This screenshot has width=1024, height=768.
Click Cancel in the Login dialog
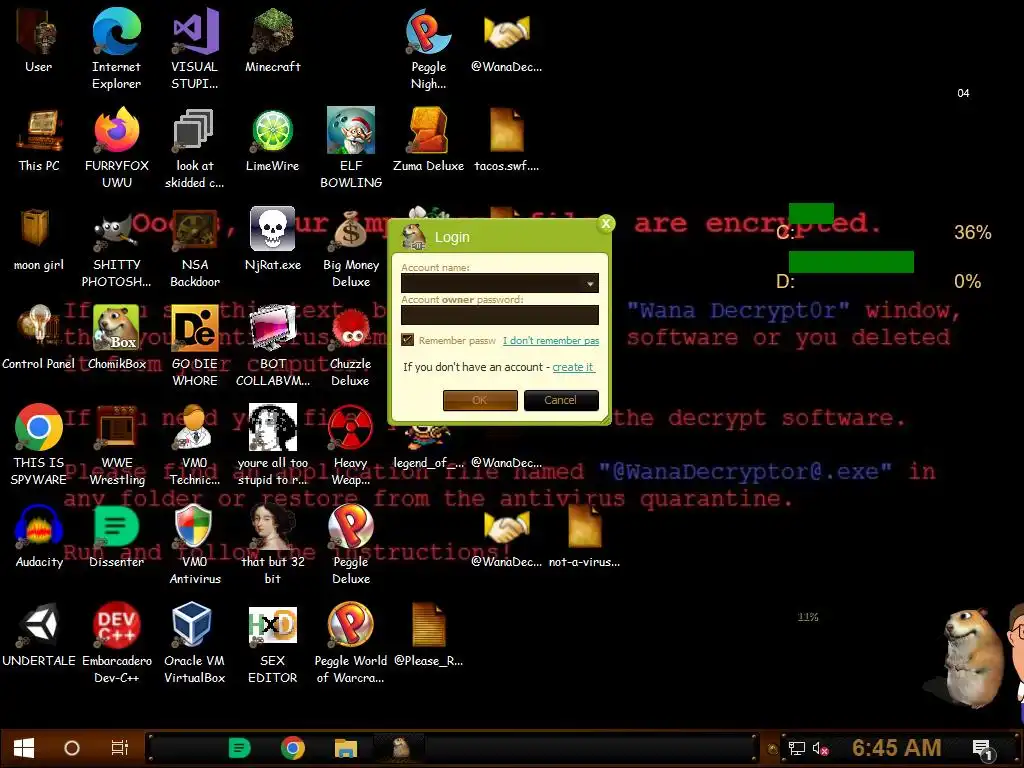click(x=561, y=400)
